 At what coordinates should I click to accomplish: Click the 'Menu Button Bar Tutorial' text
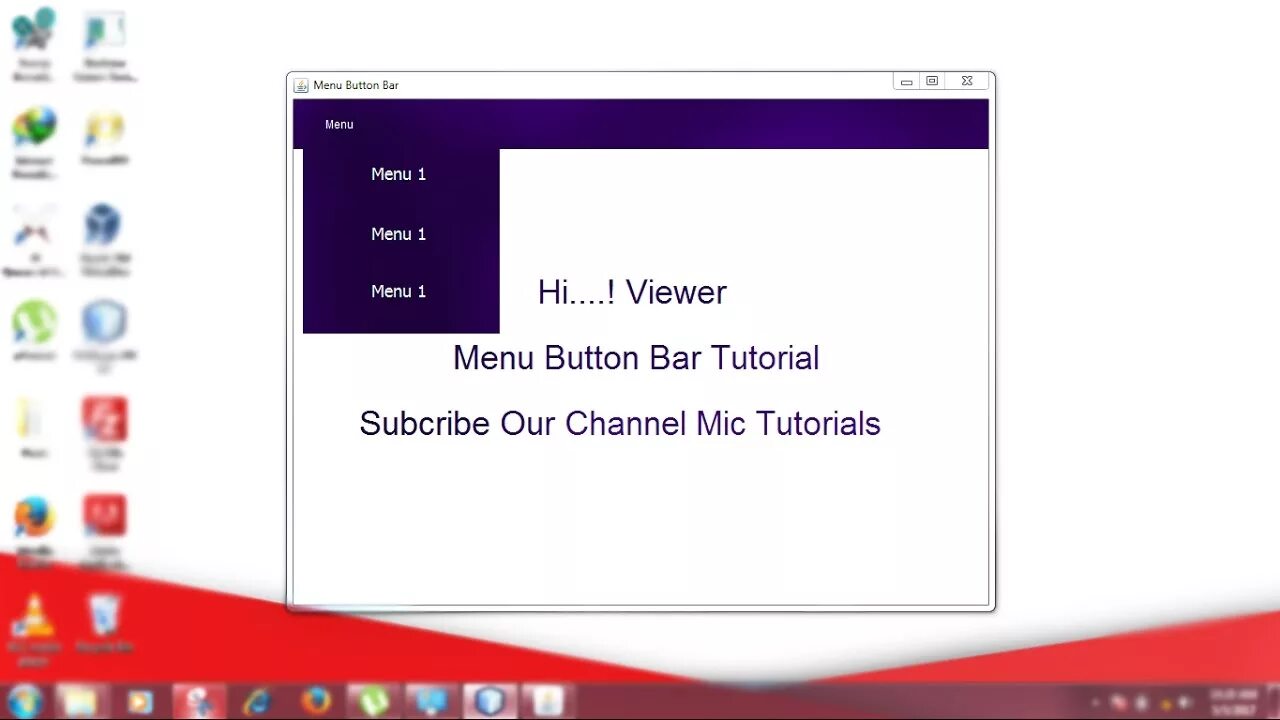(x=636, y=358)
